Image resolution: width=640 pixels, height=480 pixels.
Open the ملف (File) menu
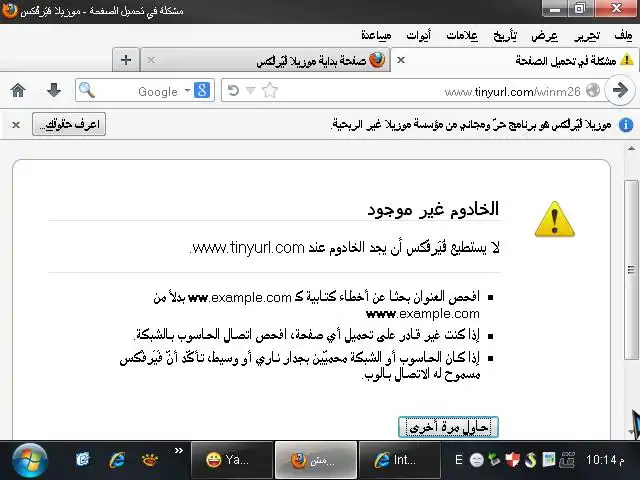(x=623, y=36)
